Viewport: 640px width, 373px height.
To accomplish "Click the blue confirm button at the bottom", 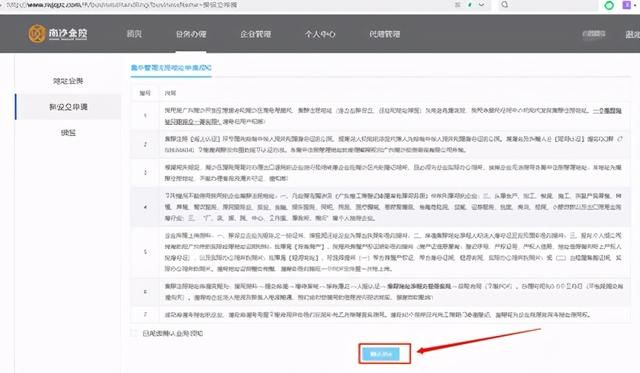I will (x=381, y=353).
